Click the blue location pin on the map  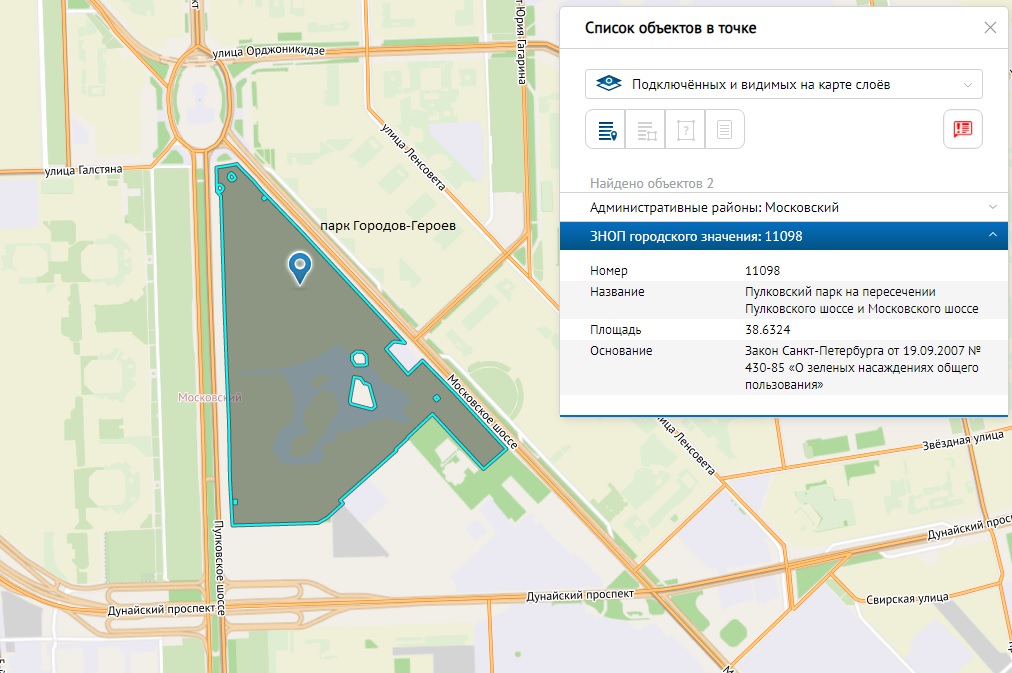(x=299, y=267)
